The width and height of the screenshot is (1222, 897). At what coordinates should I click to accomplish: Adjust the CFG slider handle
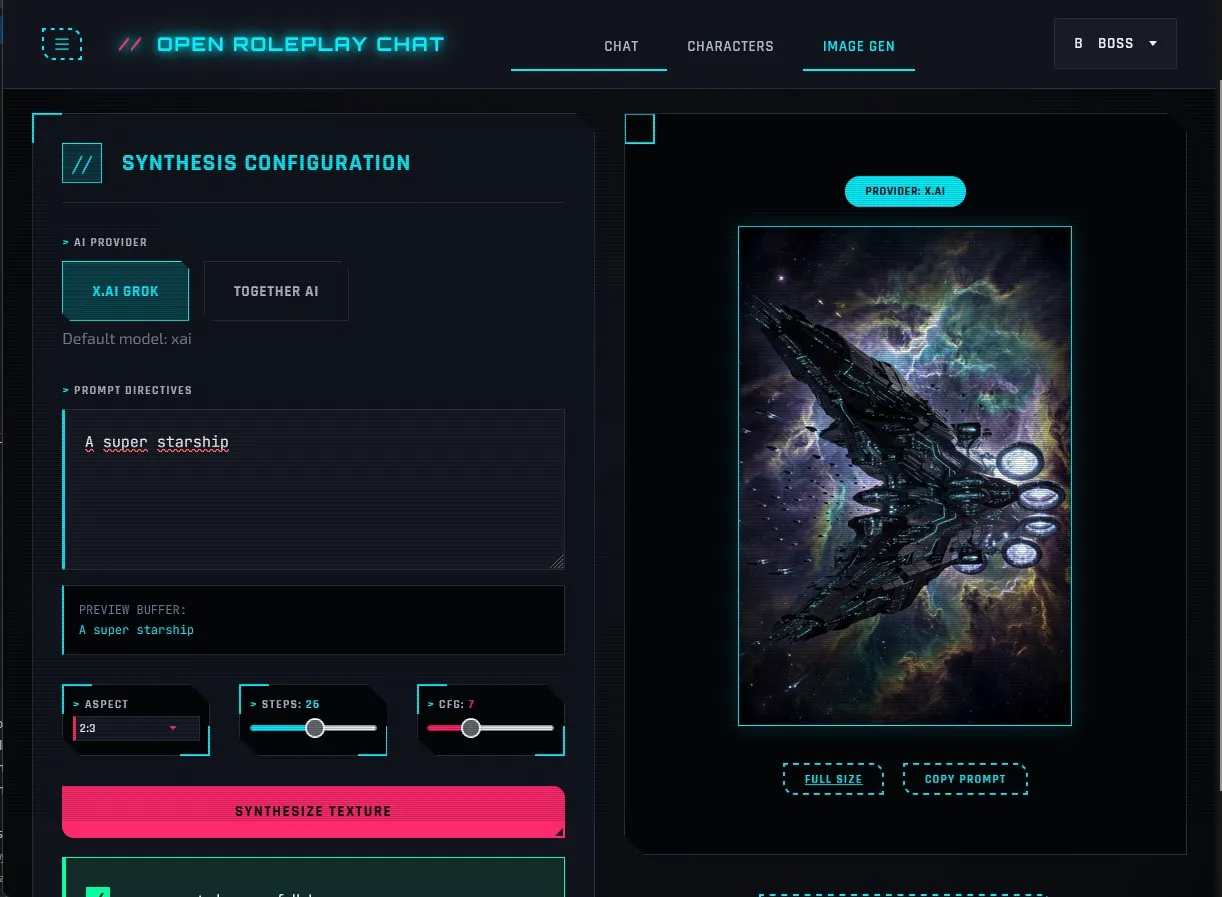[471, 728]
